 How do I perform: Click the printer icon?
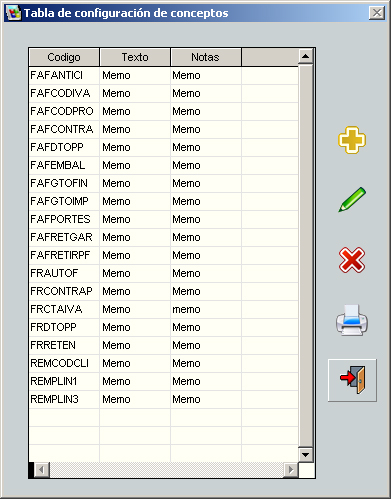(x=352, y=320)
